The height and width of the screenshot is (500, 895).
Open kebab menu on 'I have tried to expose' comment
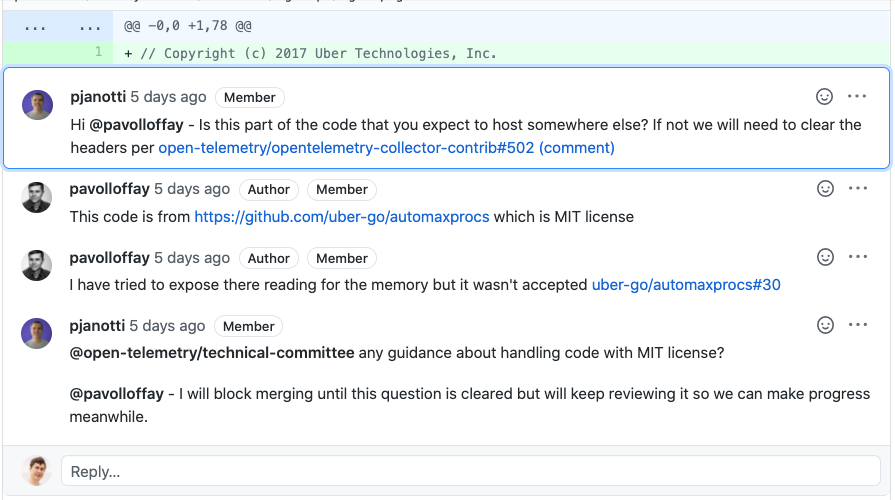coord(858,257)
